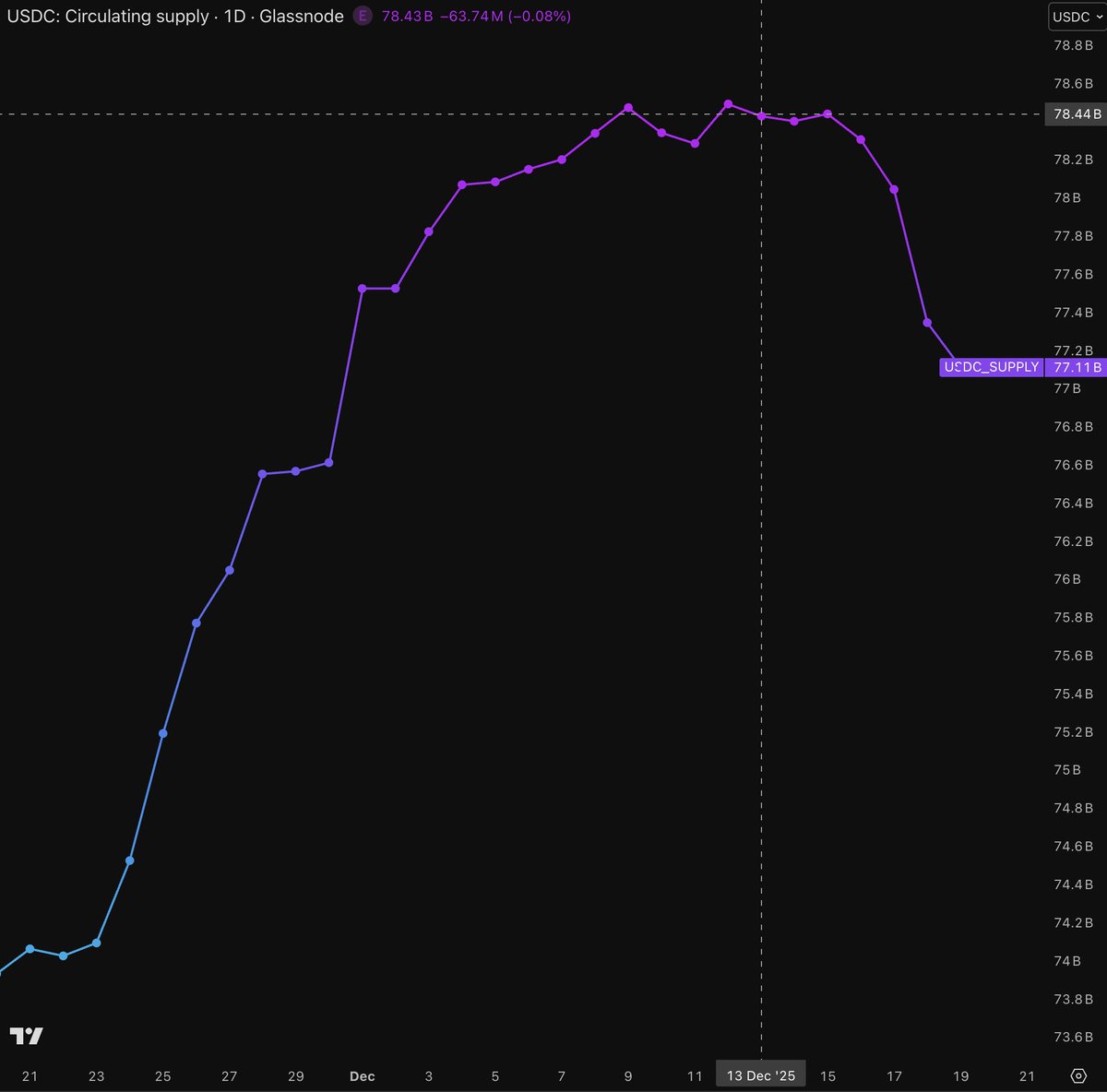1107x1092 pixels.
Task: Click the −63.74 M change value
Action: pyautogui.click(x=471, y=17)
